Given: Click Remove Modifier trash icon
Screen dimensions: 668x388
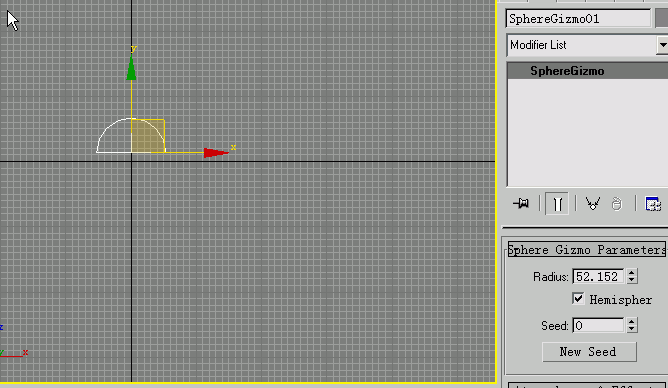Looking at the screenshot, I should click(616, 204).
